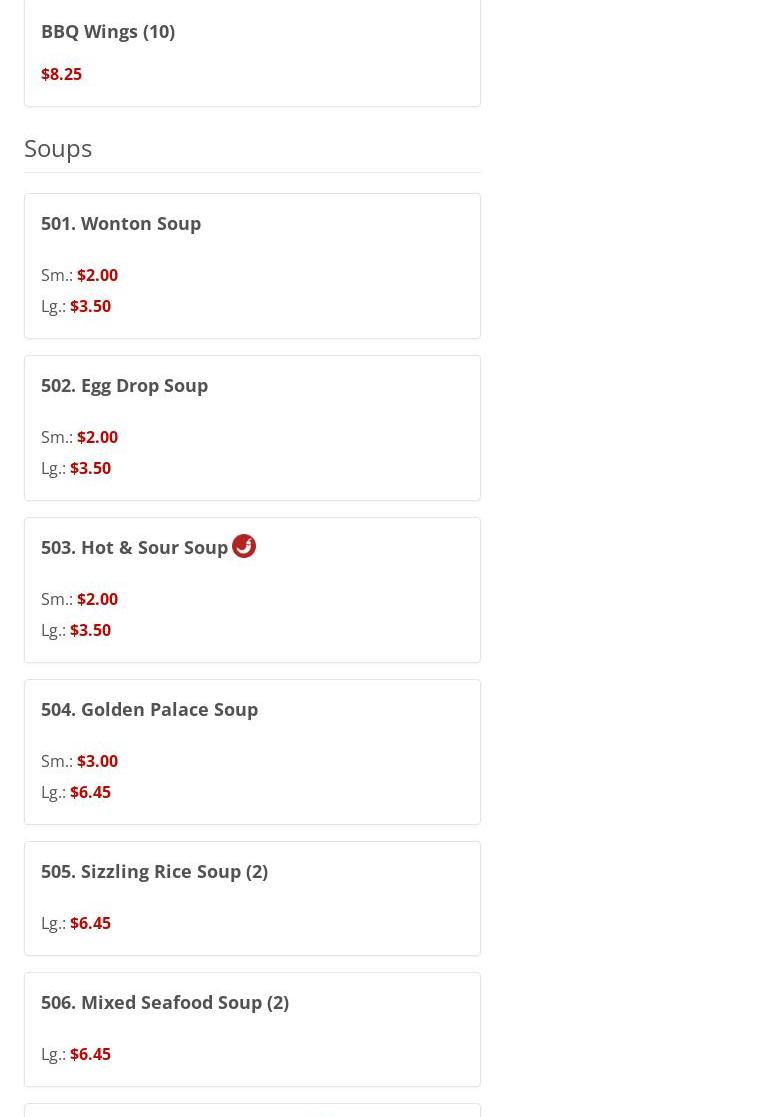Select the $8.25 BBQ Wings price
This screenshot has width=770, height=1117.
61,74
